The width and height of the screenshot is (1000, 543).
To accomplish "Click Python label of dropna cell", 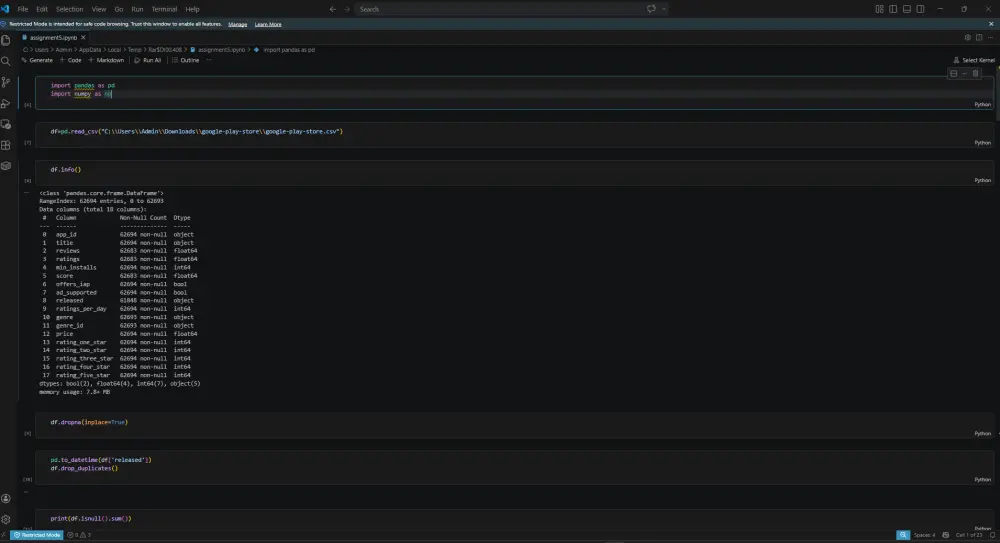I will pyautogui.click(x=982, y=434).
